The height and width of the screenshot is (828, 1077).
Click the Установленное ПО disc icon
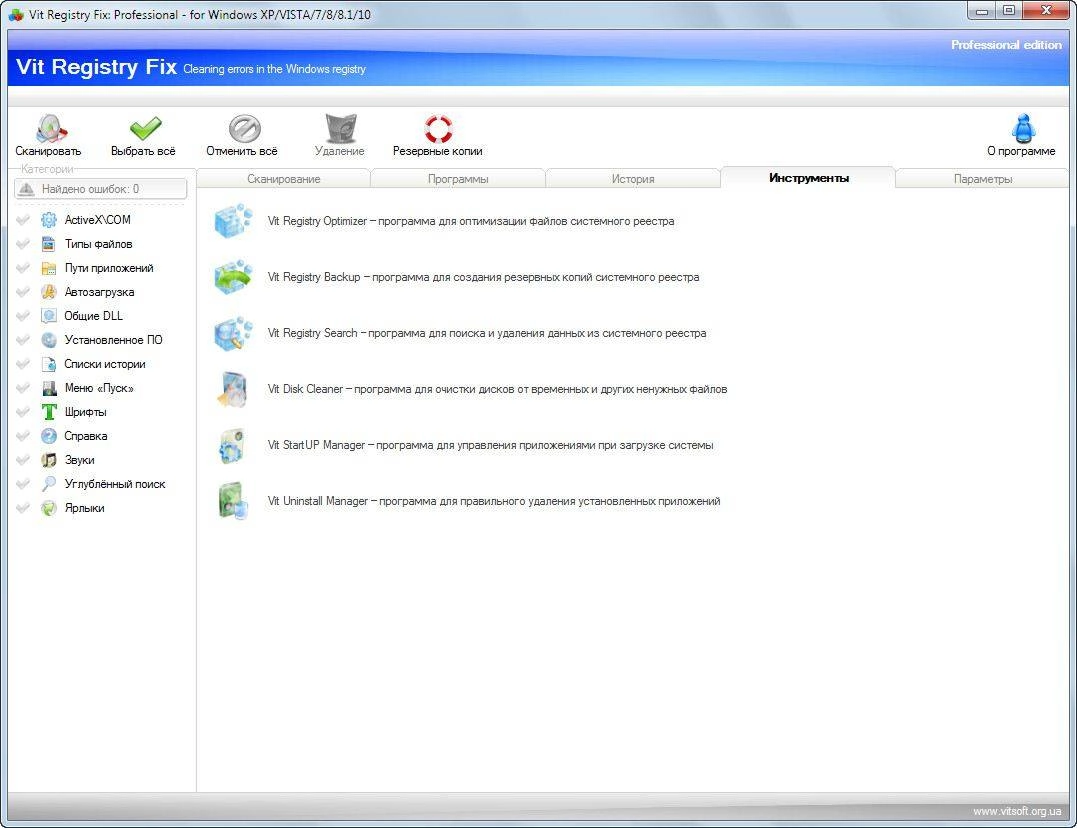[x=49, y=340]
